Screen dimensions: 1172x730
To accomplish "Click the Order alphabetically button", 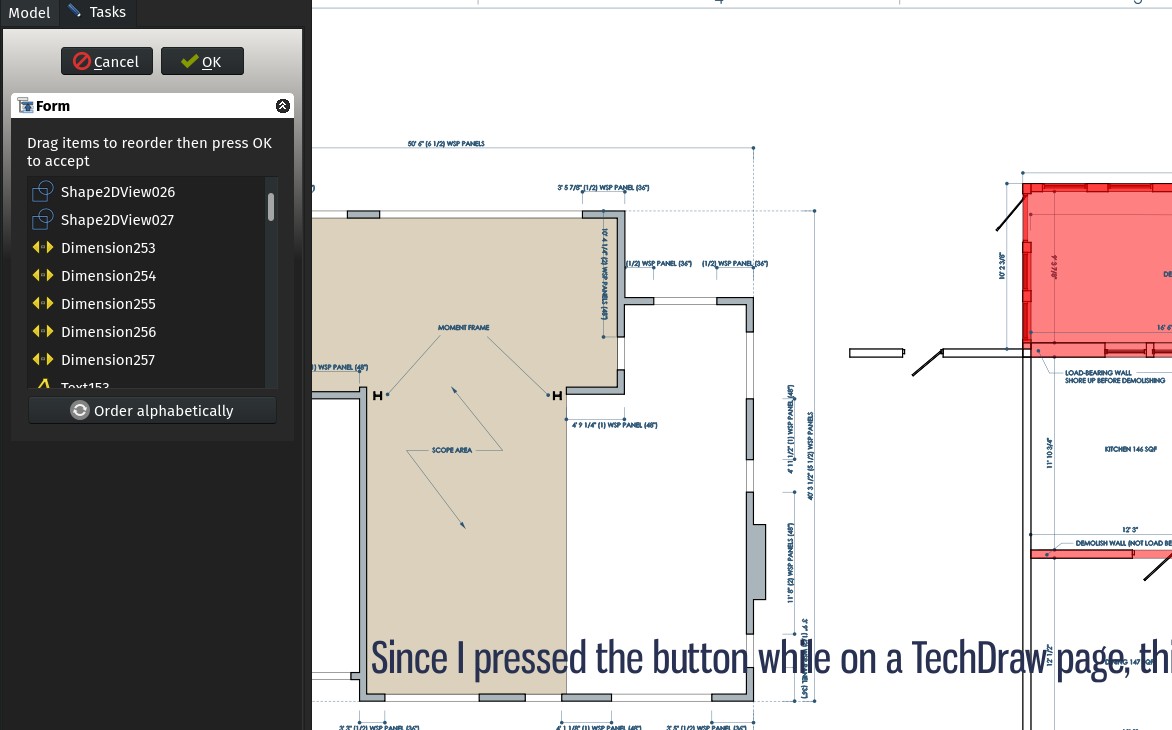I will [152, 410].
